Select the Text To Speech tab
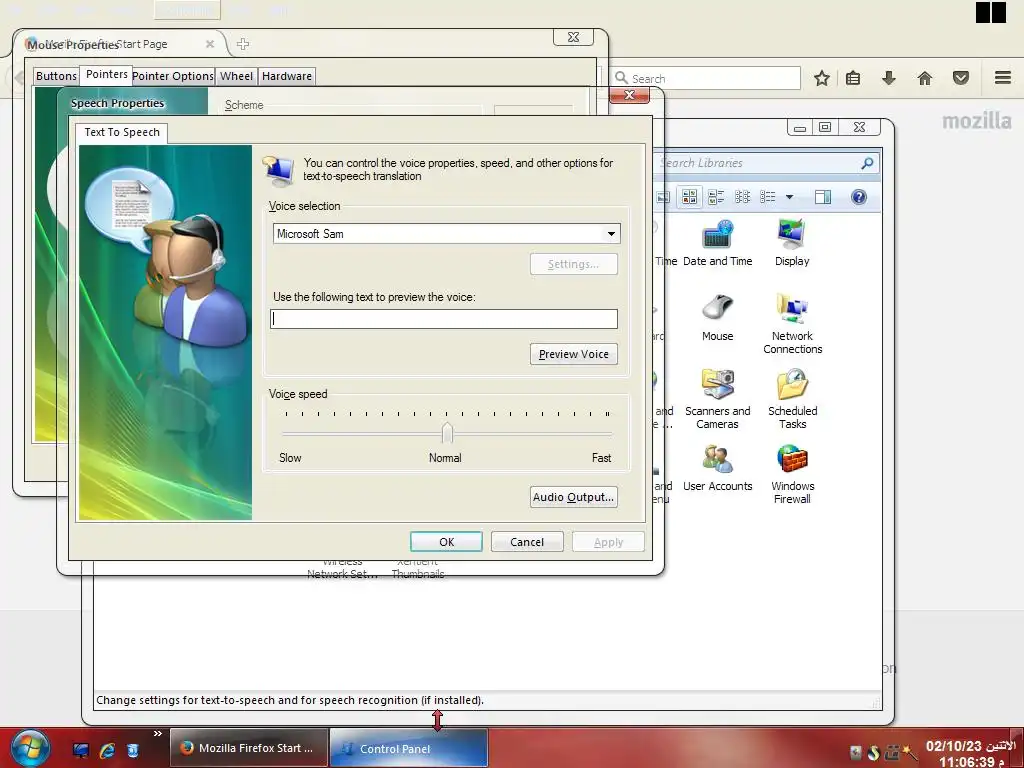The image size is (1024, 768). tap(122, 132)
